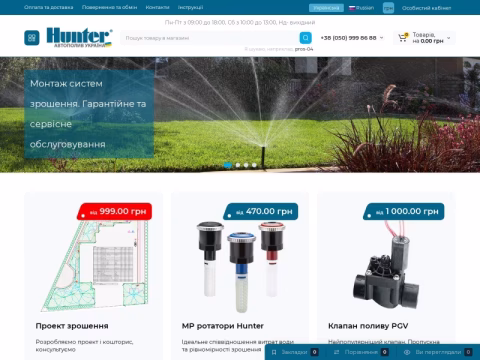This screenshot has width=480, height=360.
Task: Open Порівняння in bottom bar
Action: [361, 352]
